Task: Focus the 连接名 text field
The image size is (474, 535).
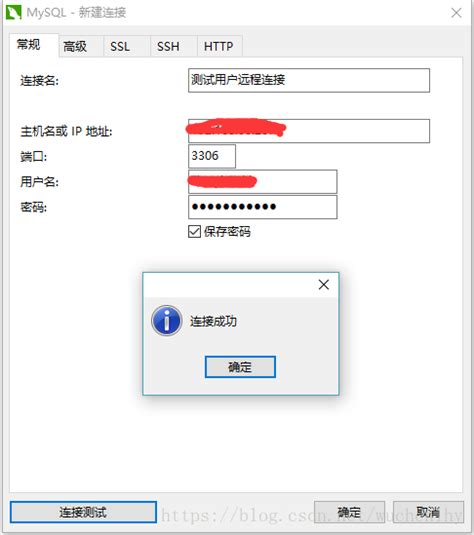Action: 309,80
